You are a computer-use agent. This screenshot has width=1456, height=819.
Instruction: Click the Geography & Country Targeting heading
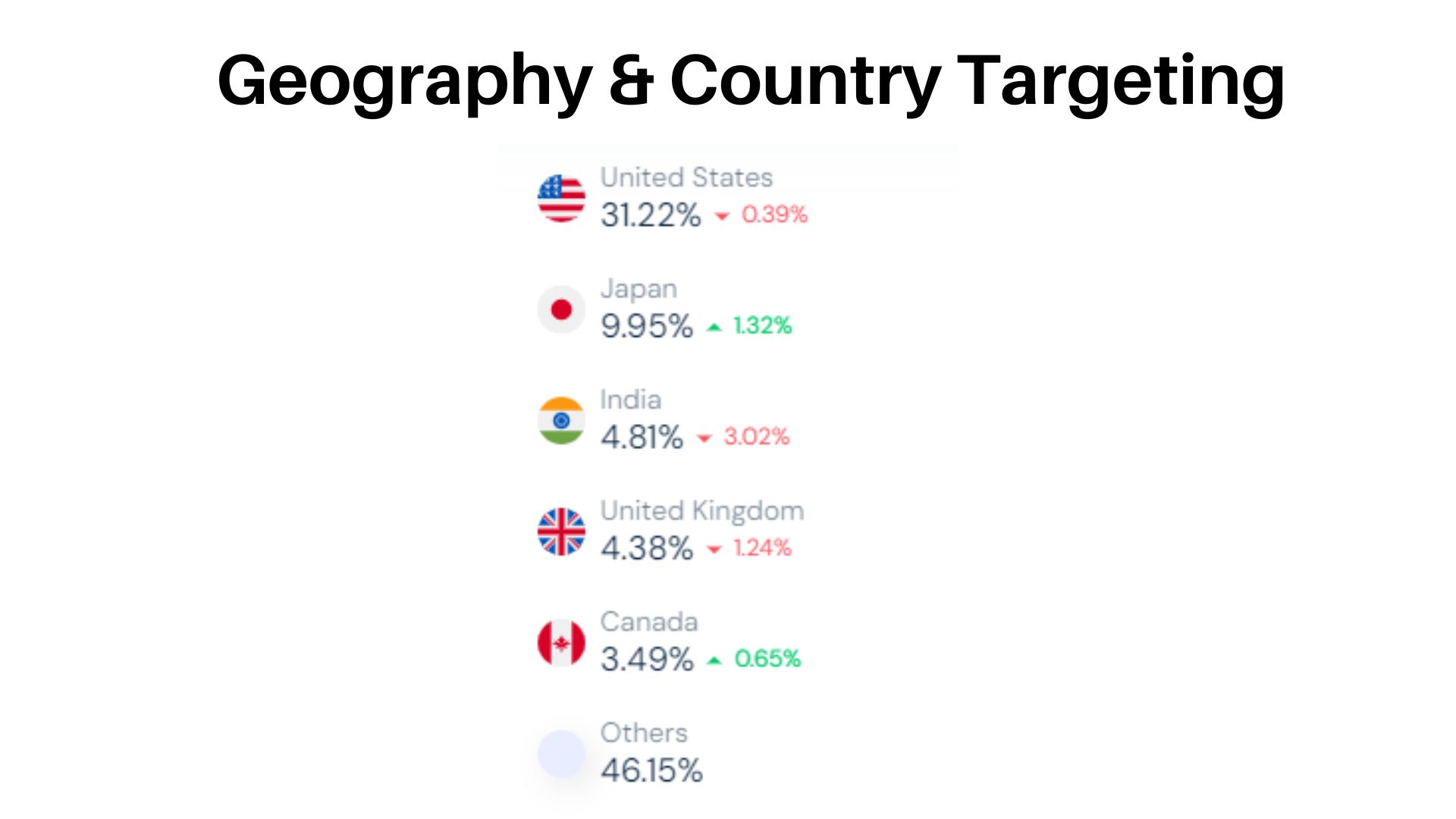751,82
